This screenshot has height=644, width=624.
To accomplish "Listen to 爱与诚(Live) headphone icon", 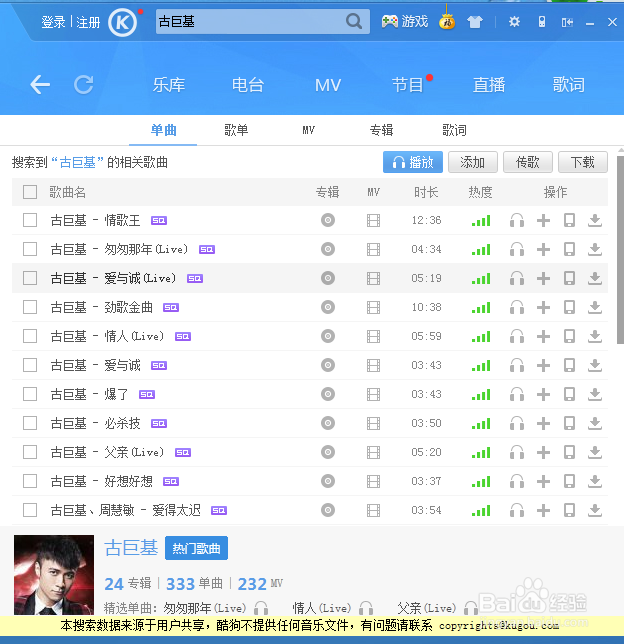I will [517, 278].
